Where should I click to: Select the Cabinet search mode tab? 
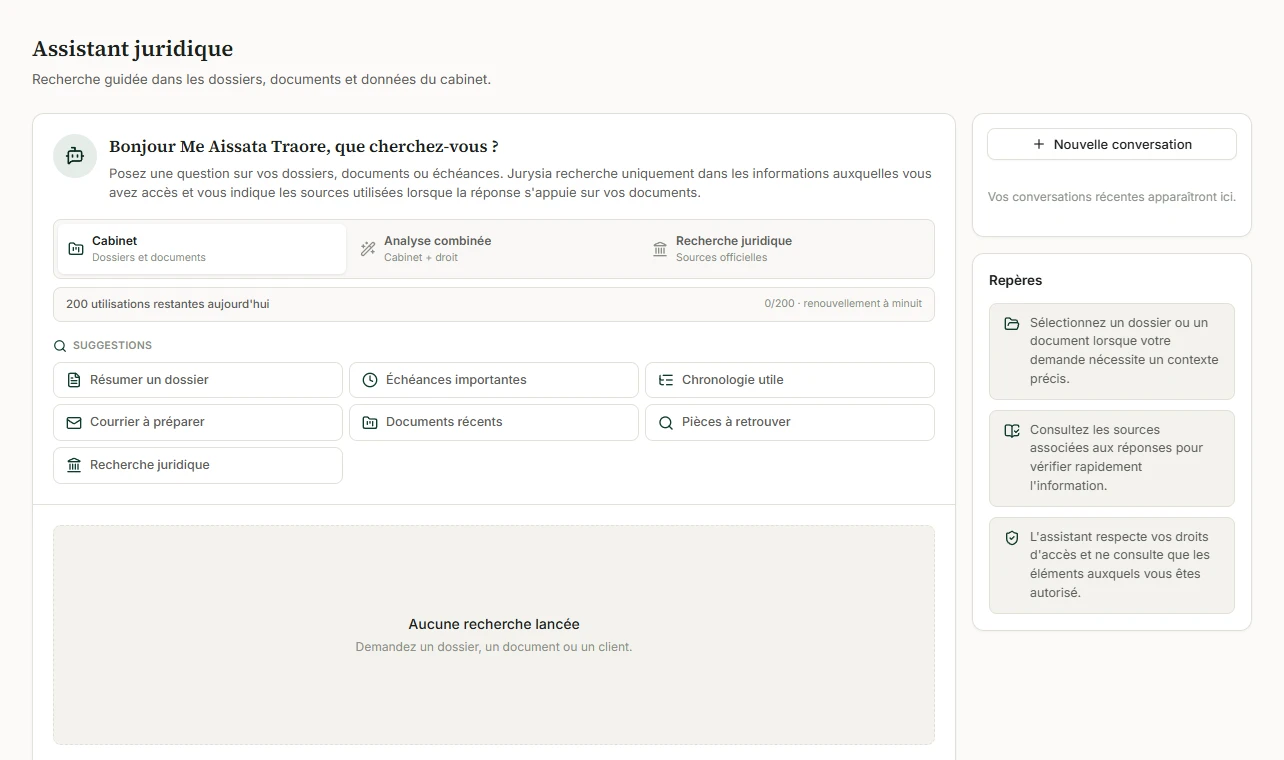click(202, 249)
